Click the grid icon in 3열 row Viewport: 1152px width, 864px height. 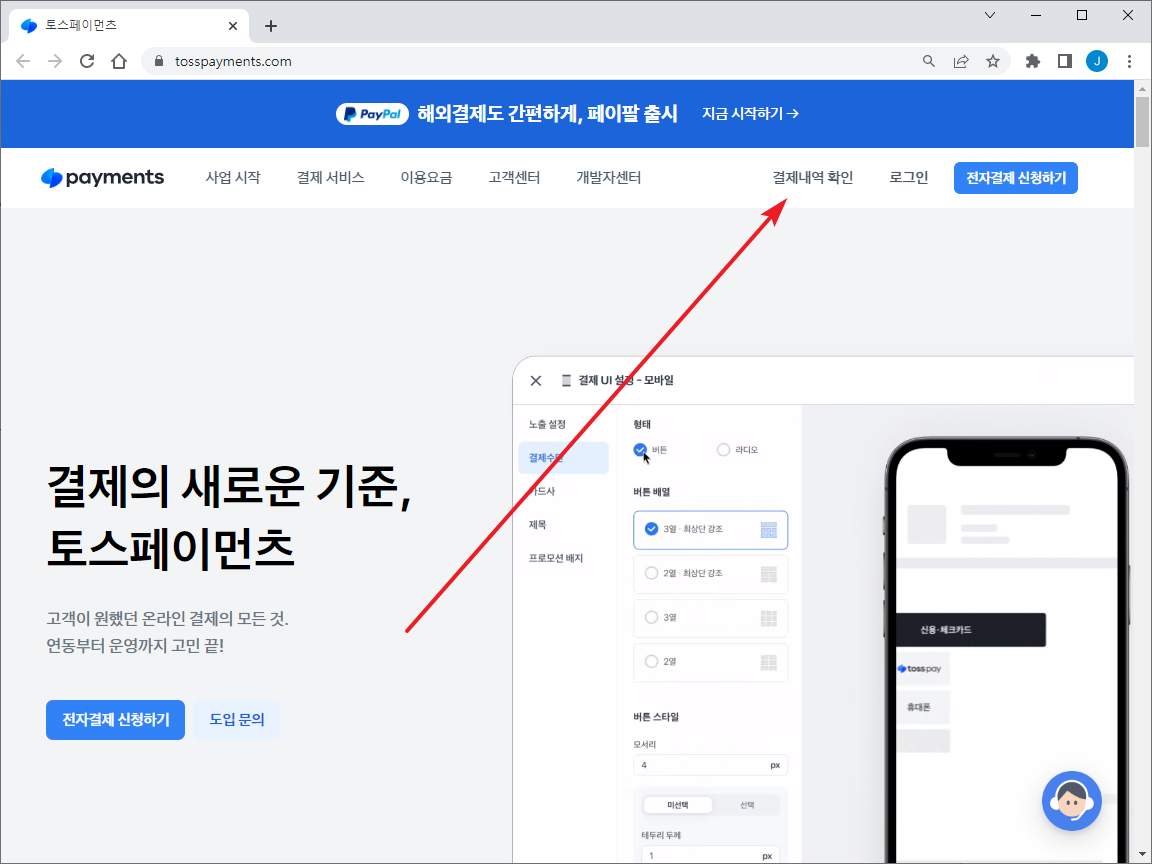768,618
